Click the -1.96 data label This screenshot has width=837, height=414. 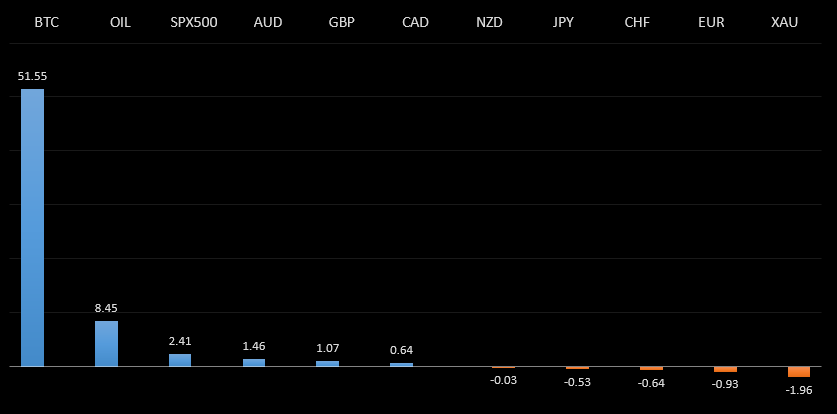pyautogui.click(x=799, y=390)
